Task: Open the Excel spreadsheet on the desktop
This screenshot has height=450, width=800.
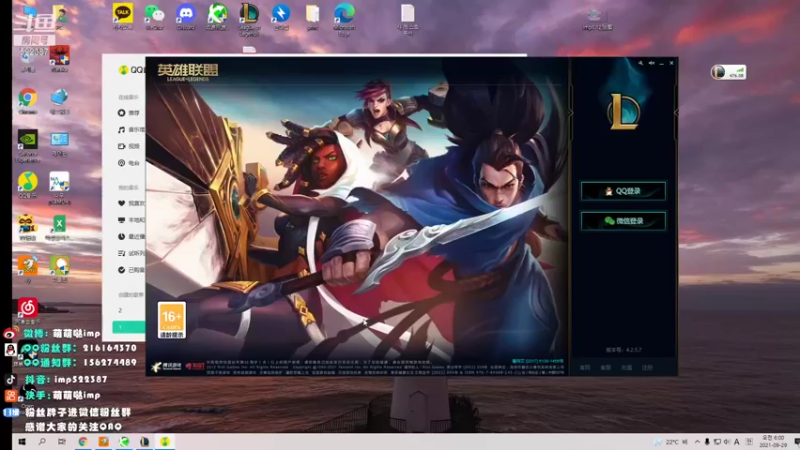Action: click(x=59, y=228)
